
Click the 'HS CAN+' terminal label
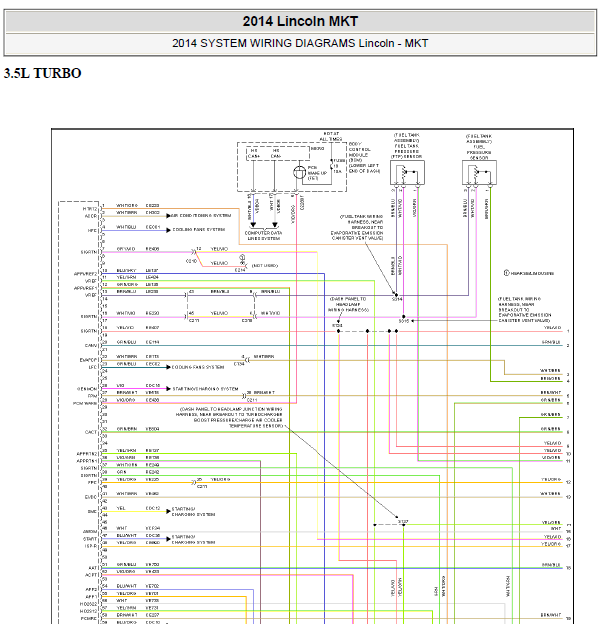[254, 154]
